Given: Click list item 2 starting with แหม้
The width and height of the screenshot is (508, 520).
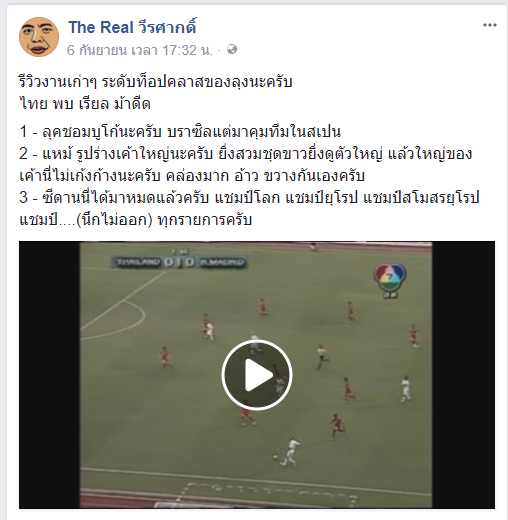Looking at the screenshot, I should [x=246, y=165].
